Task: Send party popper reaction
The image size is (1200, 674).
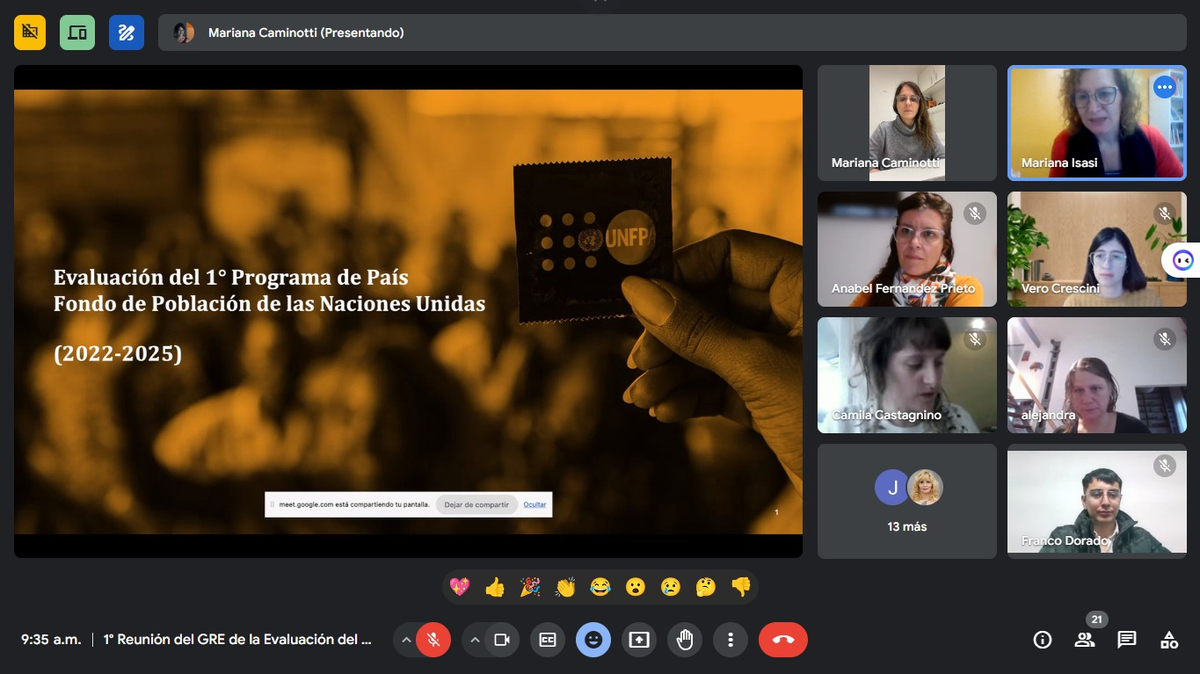Action: pyautogui.click(x=530, y=587)
